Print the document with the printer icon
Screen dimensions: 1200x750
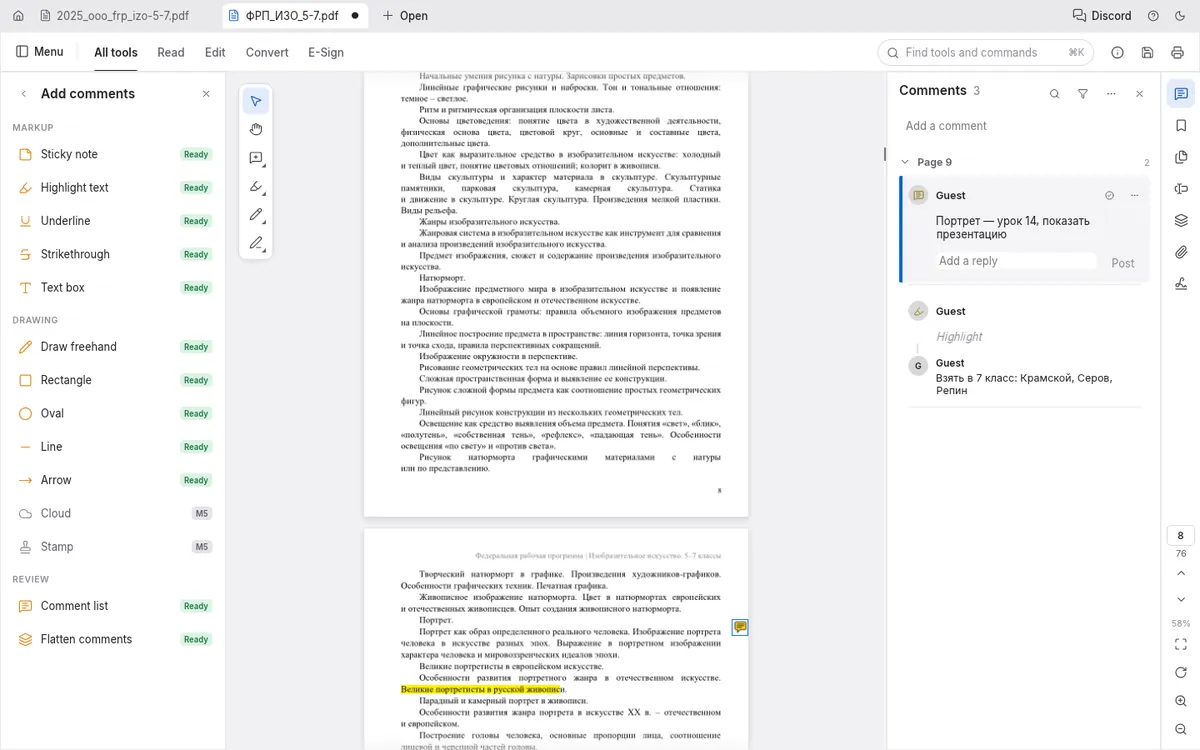1177,52
